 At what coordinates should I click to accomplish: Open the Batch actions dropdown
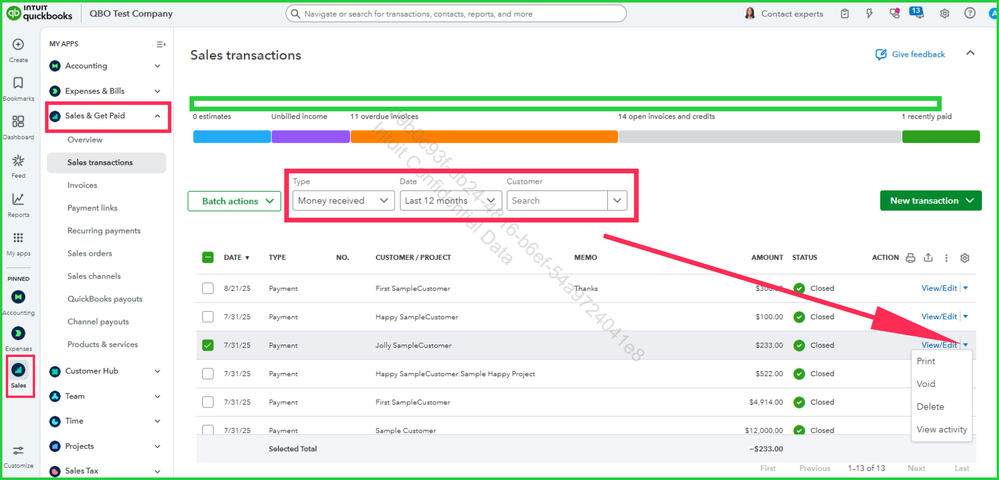[234, 201]
